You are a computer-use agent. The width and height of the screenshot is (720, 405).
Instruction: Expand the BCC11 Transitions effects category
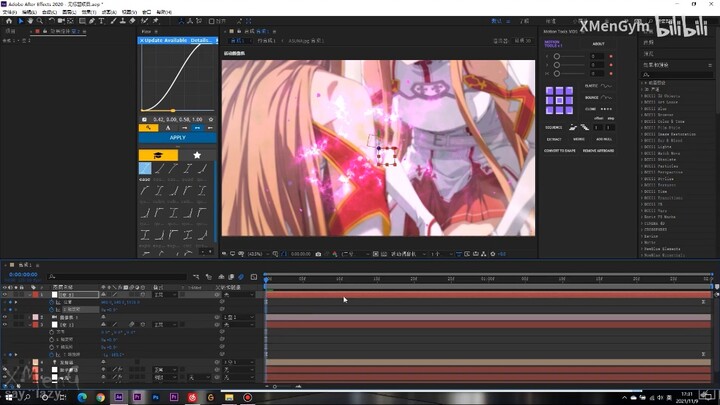click(x=642, y=198)
